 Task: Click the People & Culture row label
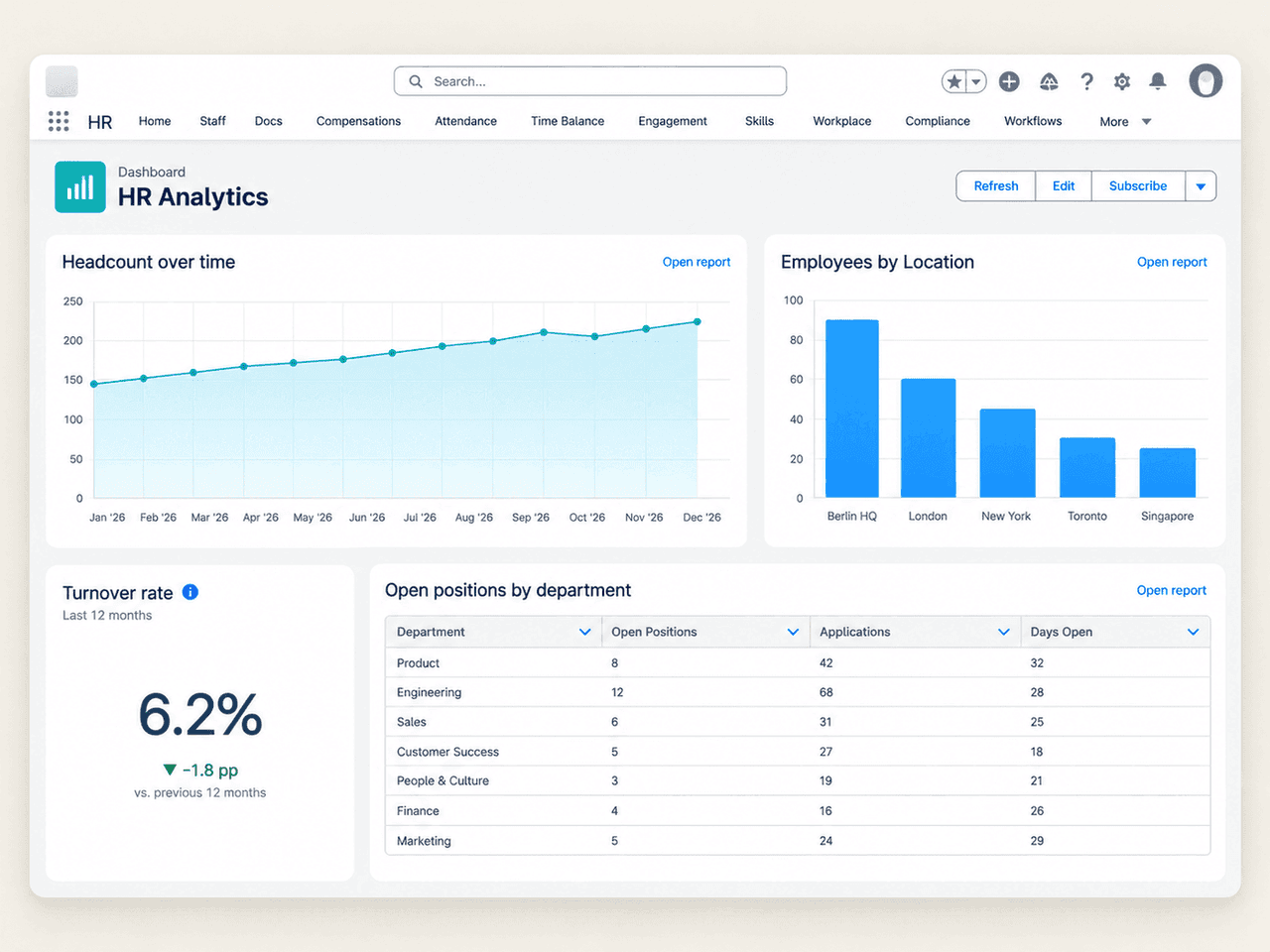coord(443,780)
